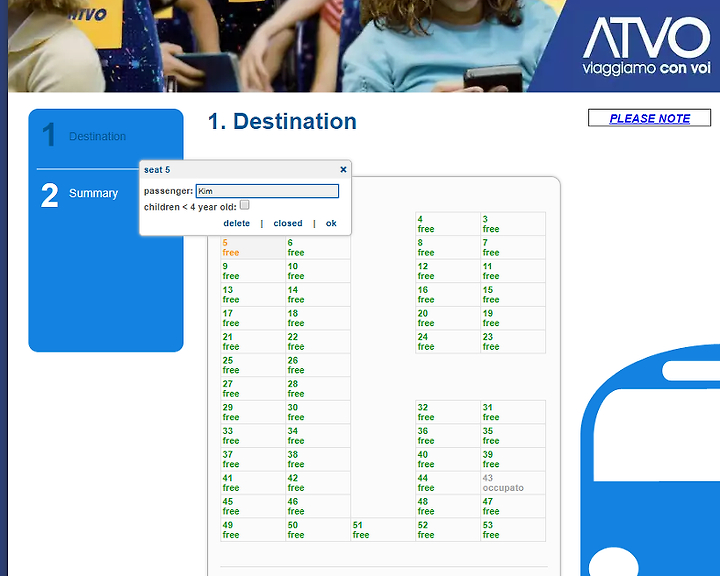Select seat 44 free

click(x=448, y=483)
